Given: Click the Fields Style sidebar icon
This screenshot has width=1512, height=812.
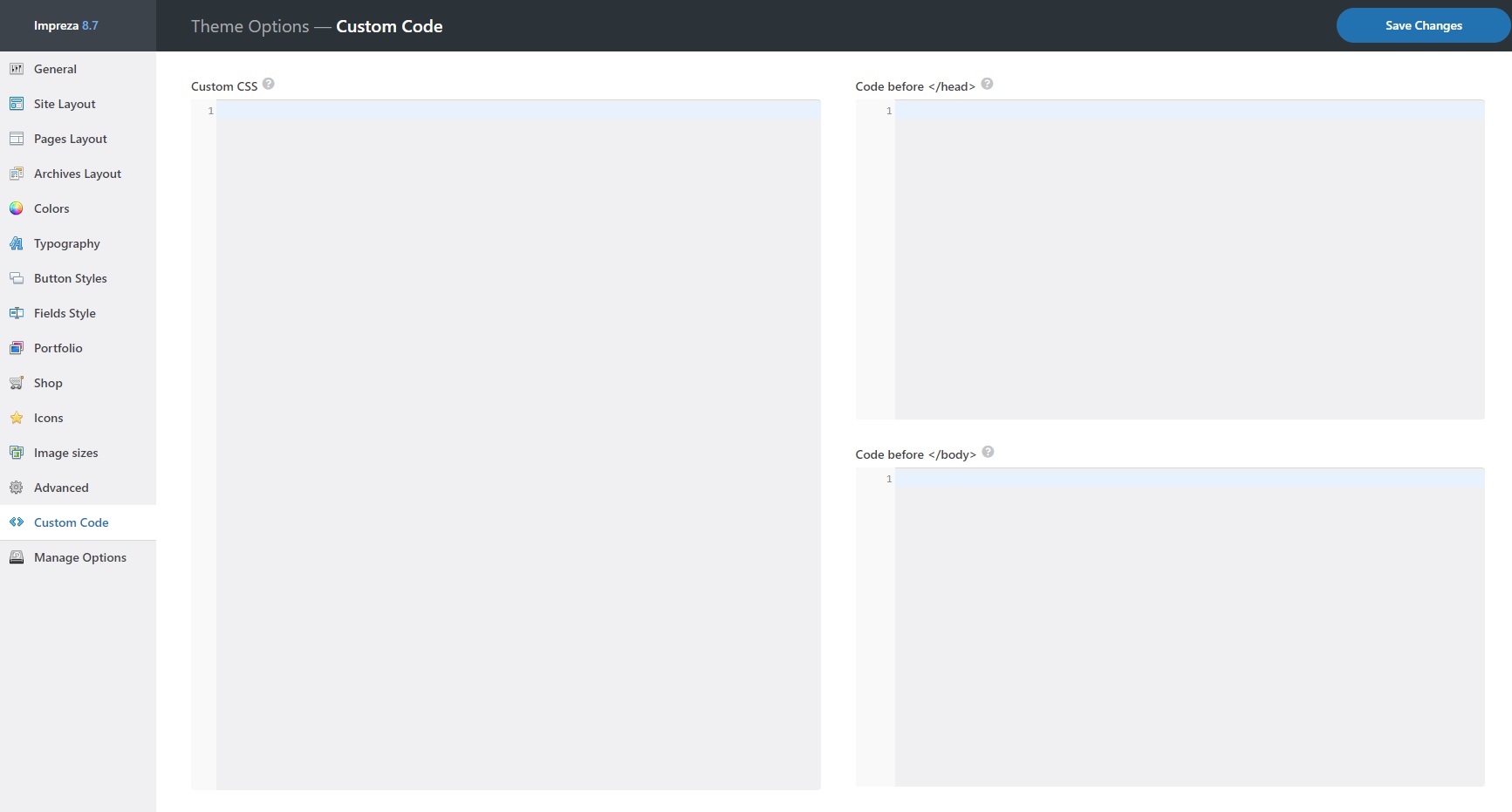Looking at the screenshot, I should click(x=17, y=313).
